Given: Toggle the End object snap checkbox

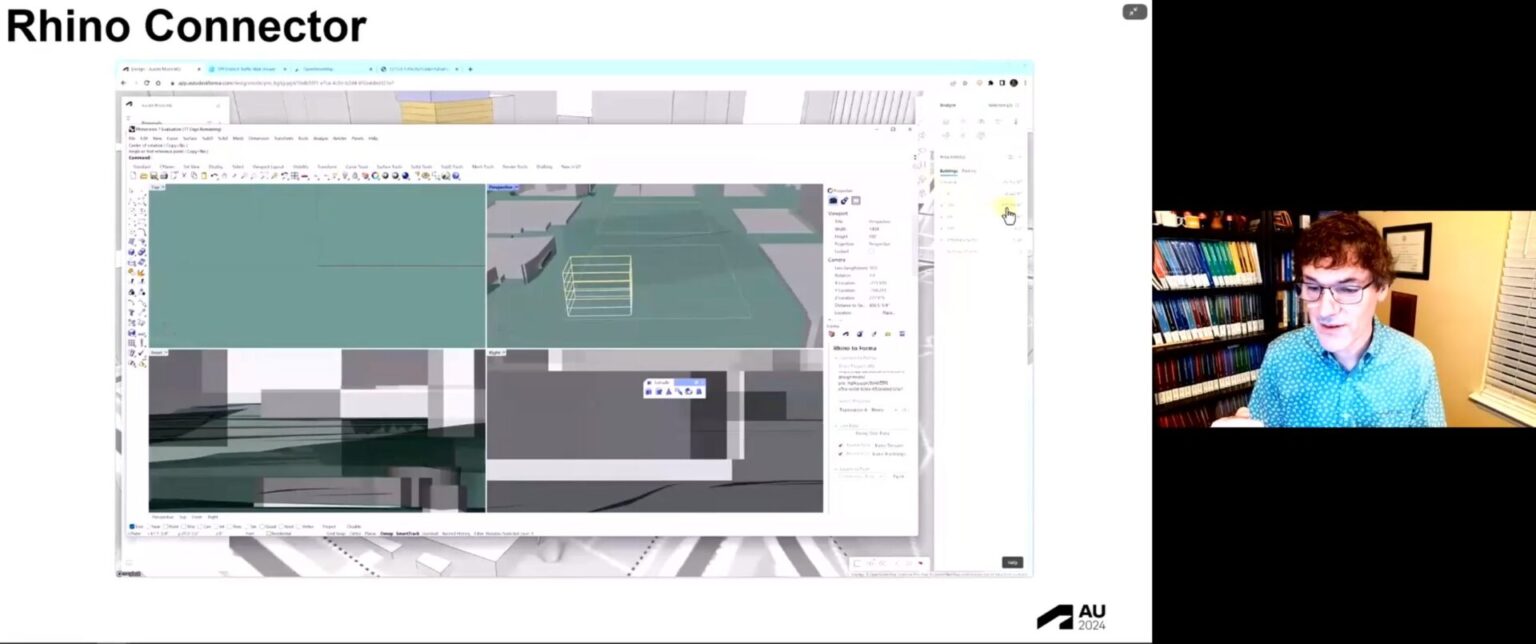Looking at the screenshot, I should tap(133, 526).
